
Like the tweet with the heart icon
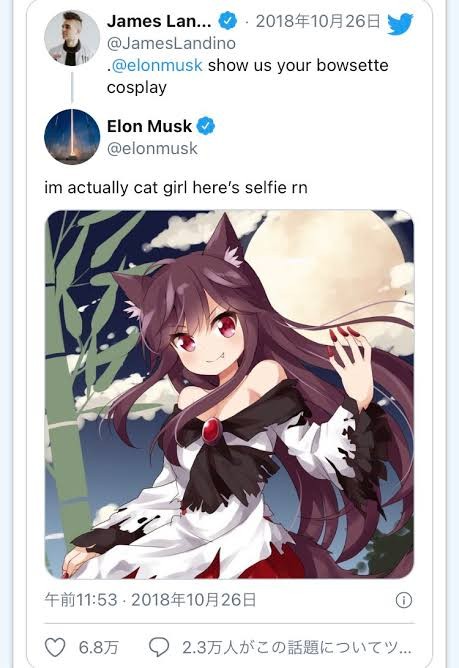pos(55,648)
